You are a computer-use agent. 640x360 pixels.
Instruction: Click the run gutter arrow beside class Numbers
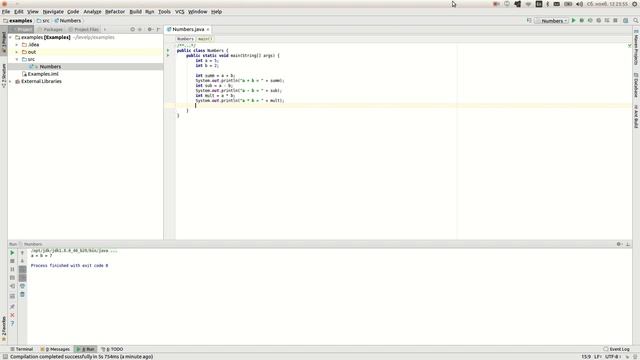click(168, 50)
